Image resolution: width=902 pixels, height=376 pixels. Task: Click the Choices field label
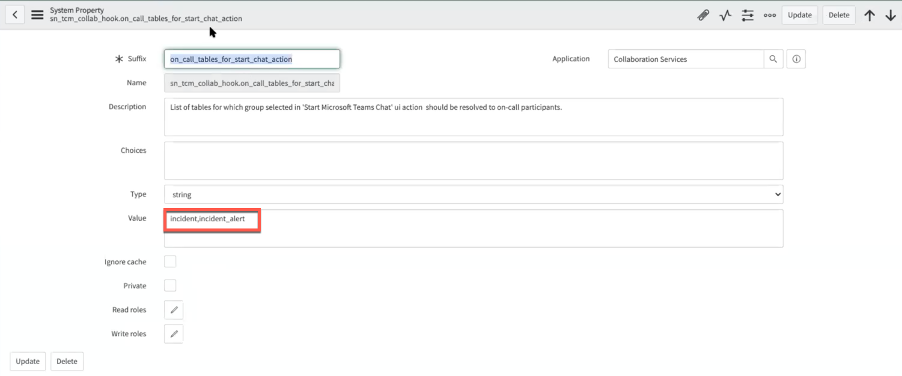click(133, 151)
